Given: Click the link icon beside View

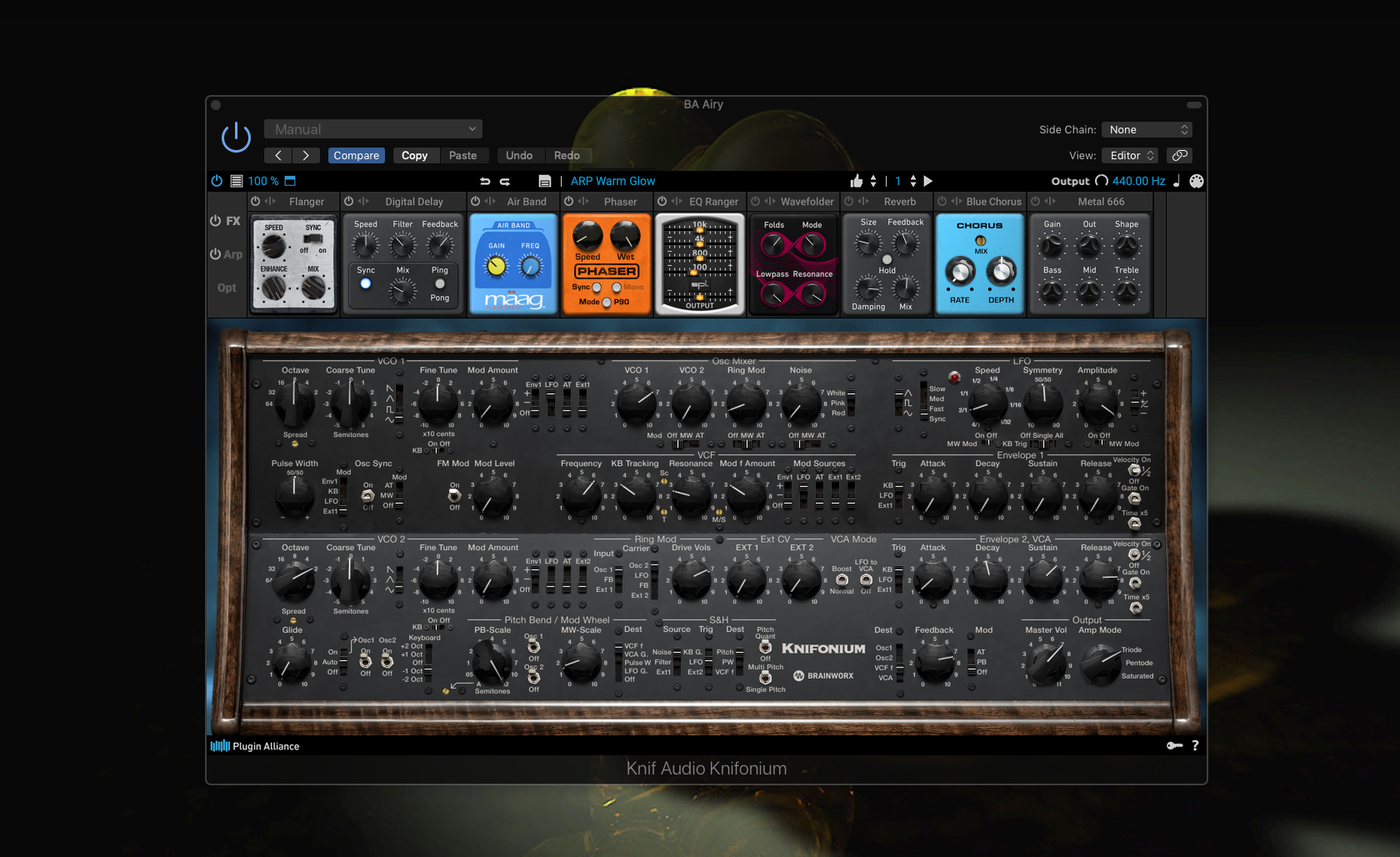Looking at the screenshot, I should pyautogui.click(x=1179, y=156).
